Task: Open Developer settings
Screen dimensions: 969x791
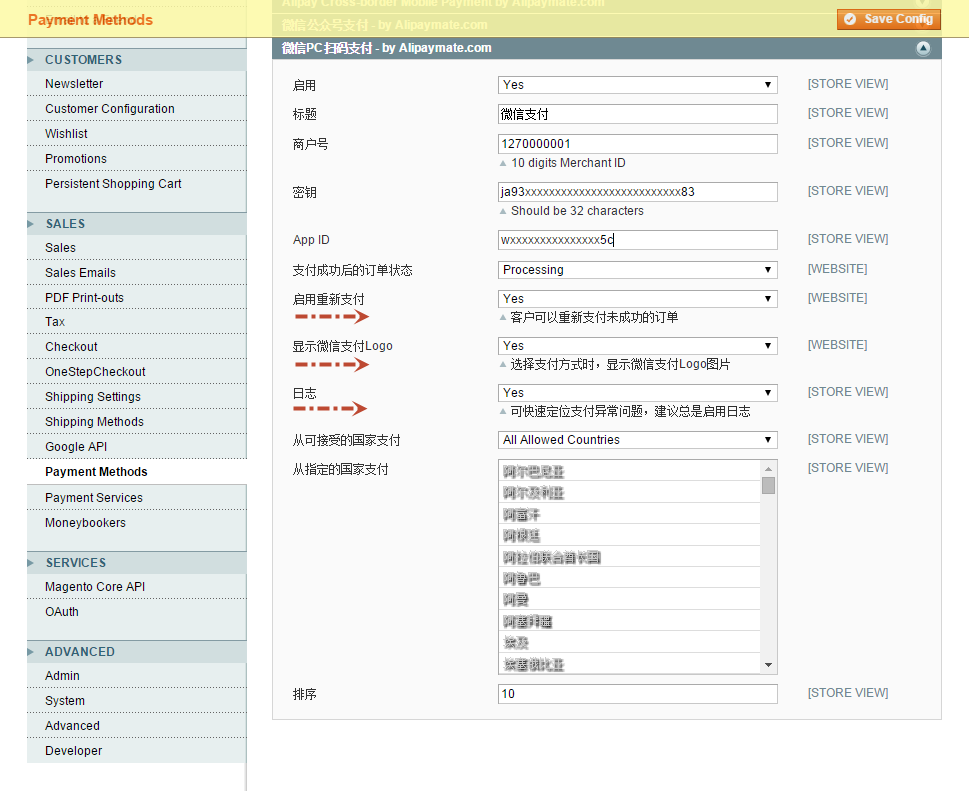Action: coord(74,751)
